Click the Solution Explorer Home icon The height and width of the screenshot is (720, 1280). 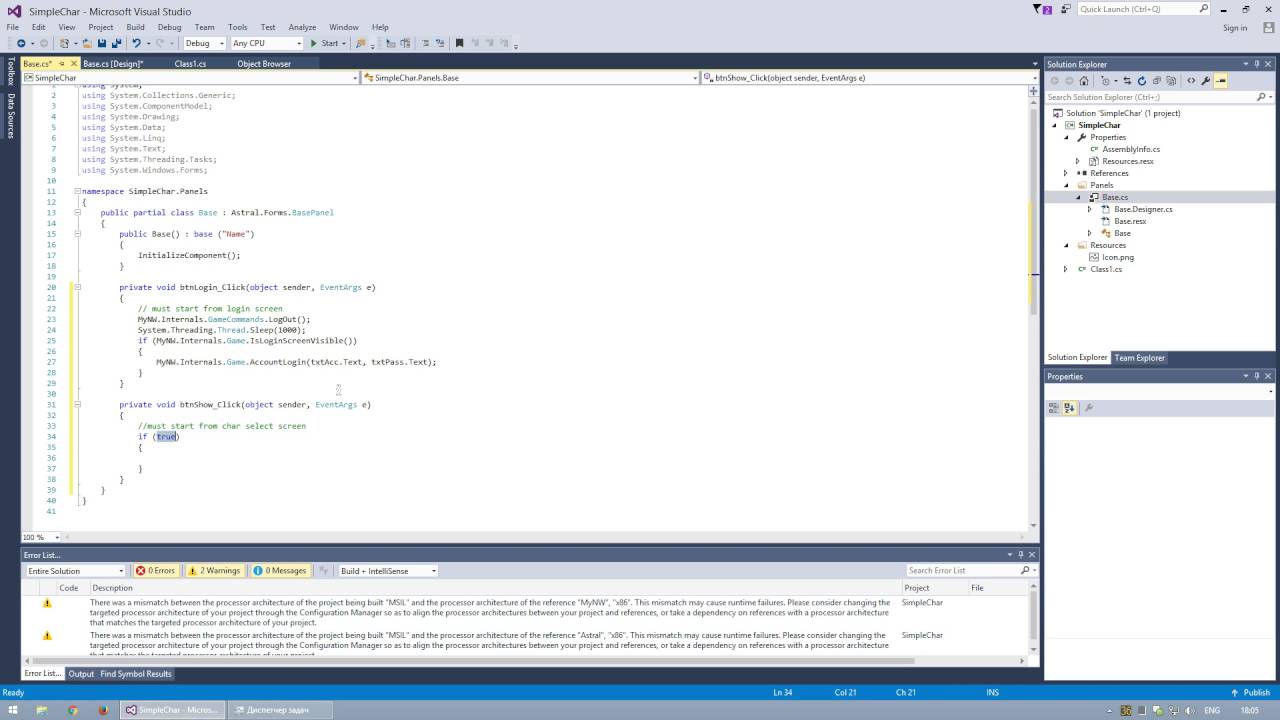click(x=1084, y=81)
